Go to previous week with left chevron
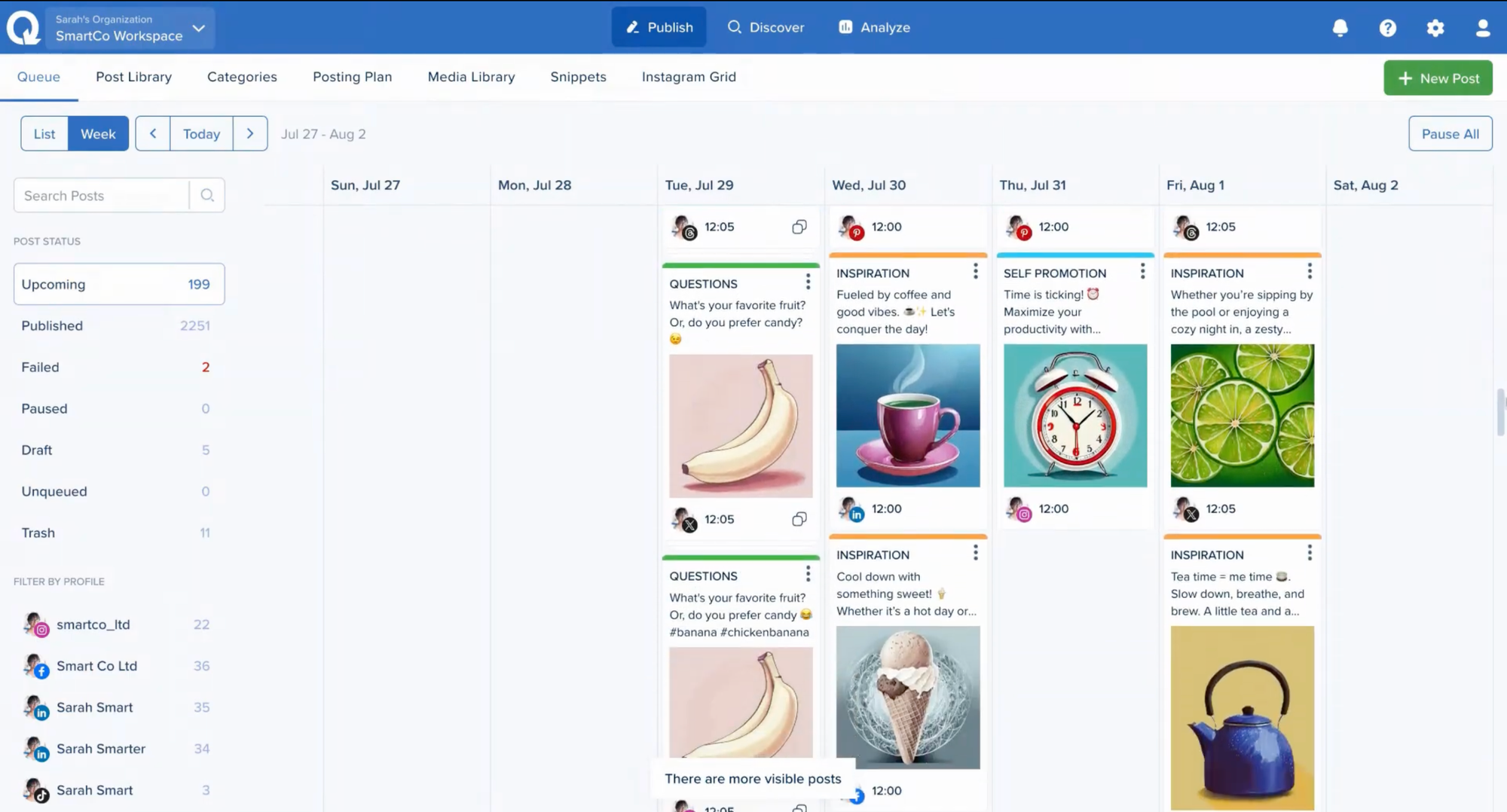Viewport: 1507px width, 812px height. point(153,134)
